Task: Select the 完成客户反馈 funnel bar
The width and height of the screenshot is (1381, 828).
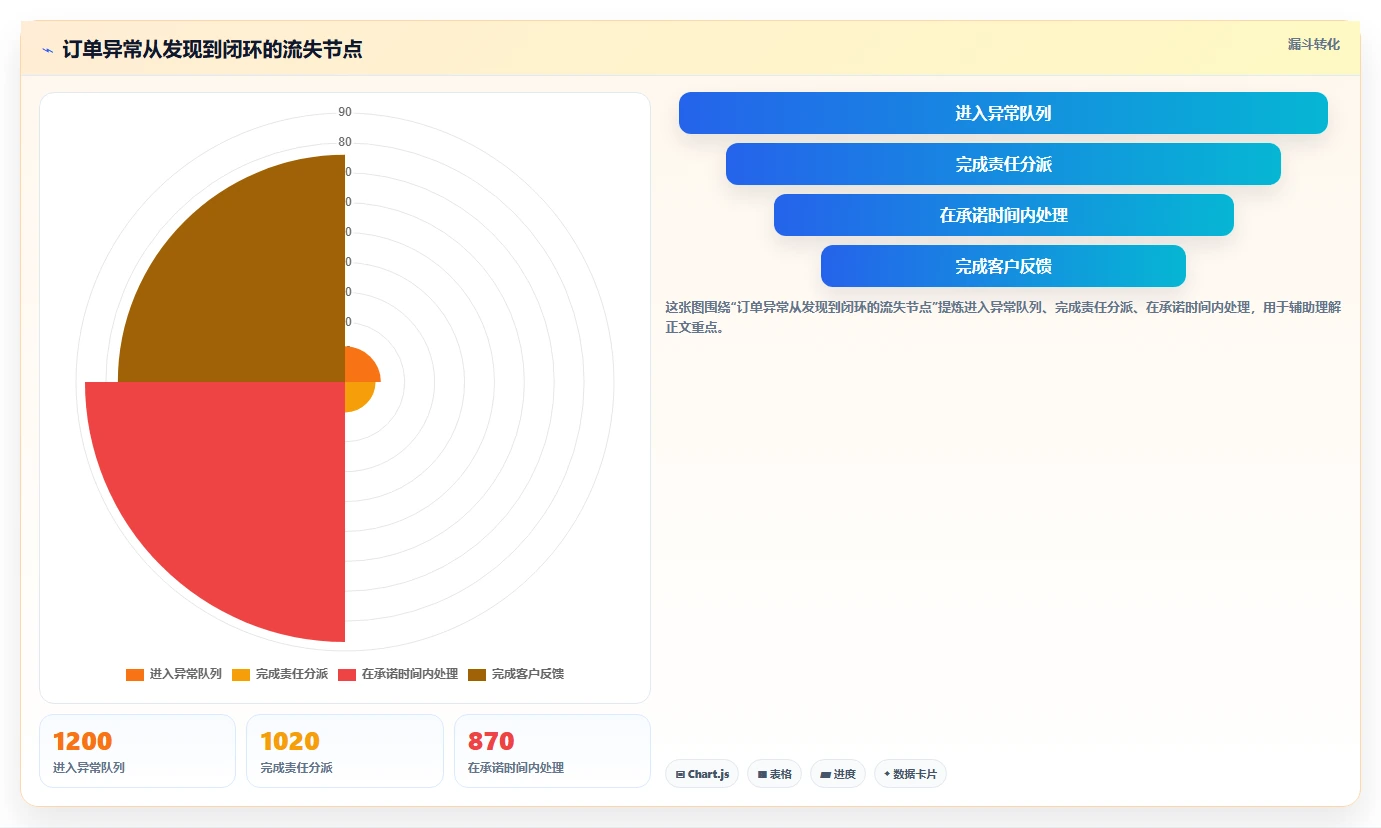Action: pos(1003,266)
